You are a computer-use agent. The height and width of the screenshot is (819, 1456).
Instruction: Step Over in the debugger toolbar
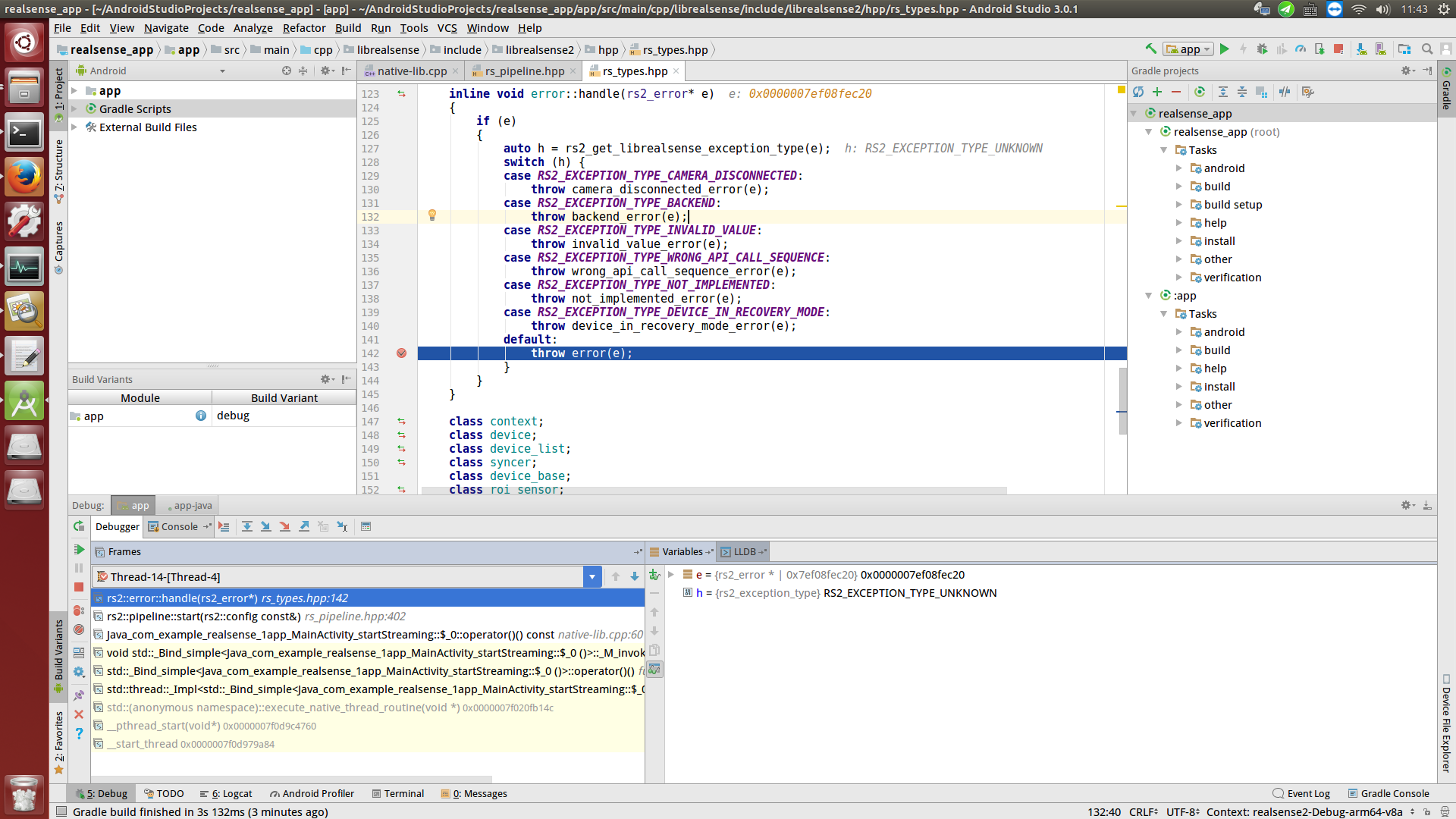tap(247, 526)
